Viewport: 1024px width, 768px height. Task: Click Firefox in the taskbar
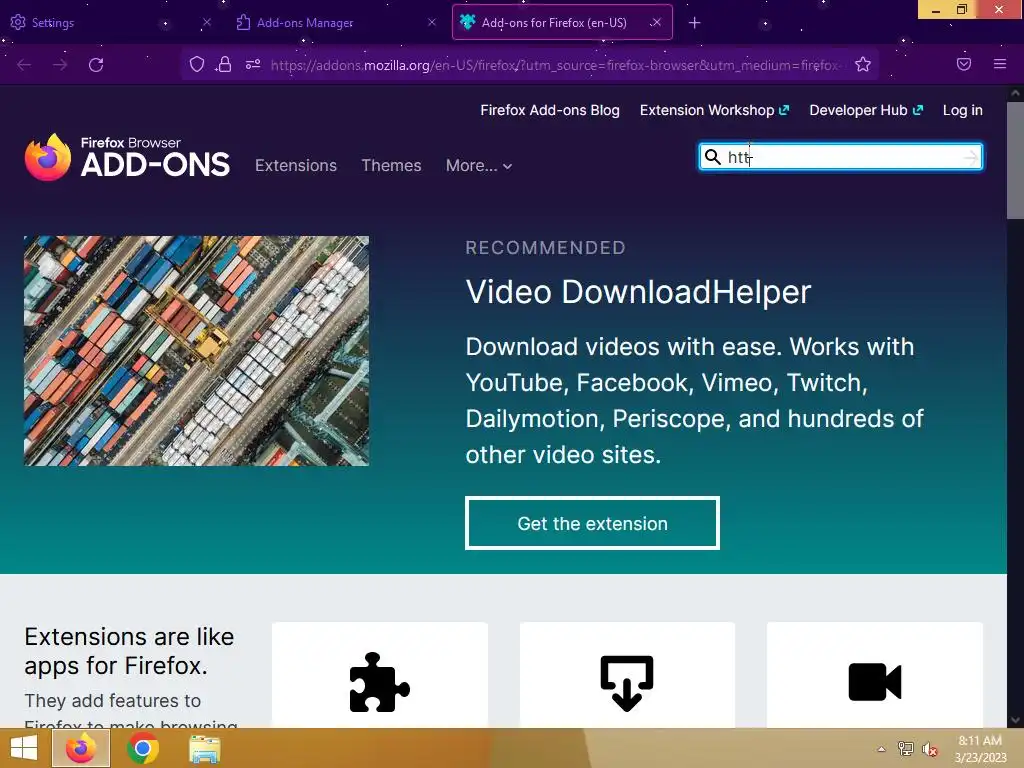[x=81, y=748]
